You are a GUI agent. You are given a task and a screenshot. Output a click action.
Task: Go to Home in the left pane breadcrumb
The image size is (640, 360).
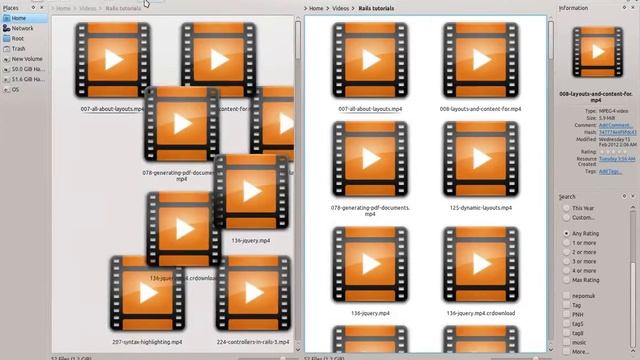[x=63, y=8]
